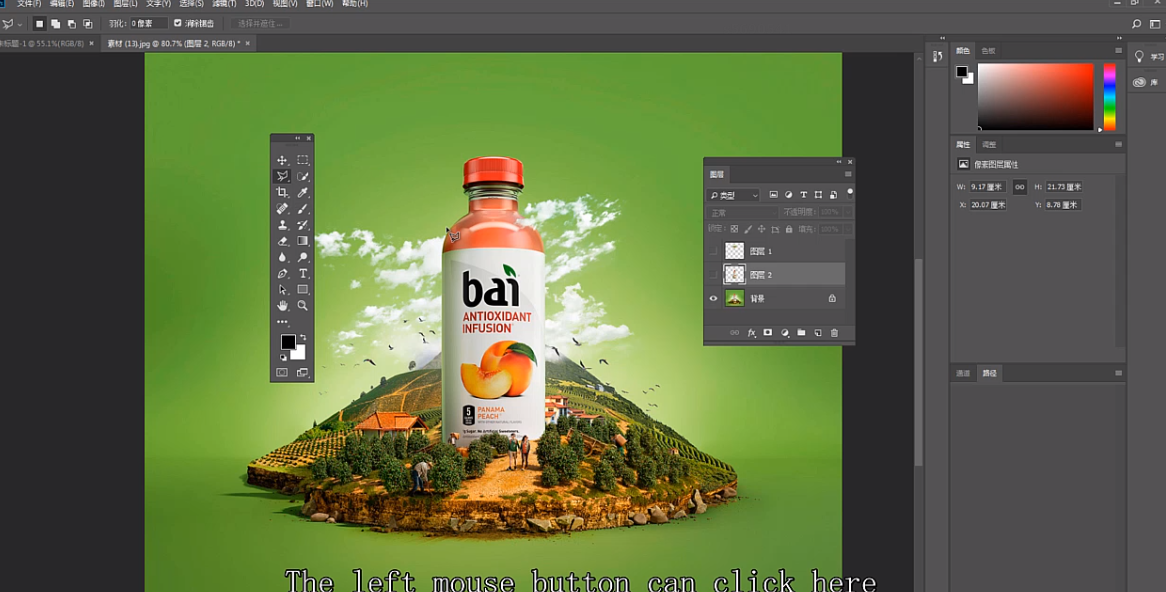Viewport: 1166px width, 592px height.
Task: Select the Crop tool
Action: click(x=282, y=193)
